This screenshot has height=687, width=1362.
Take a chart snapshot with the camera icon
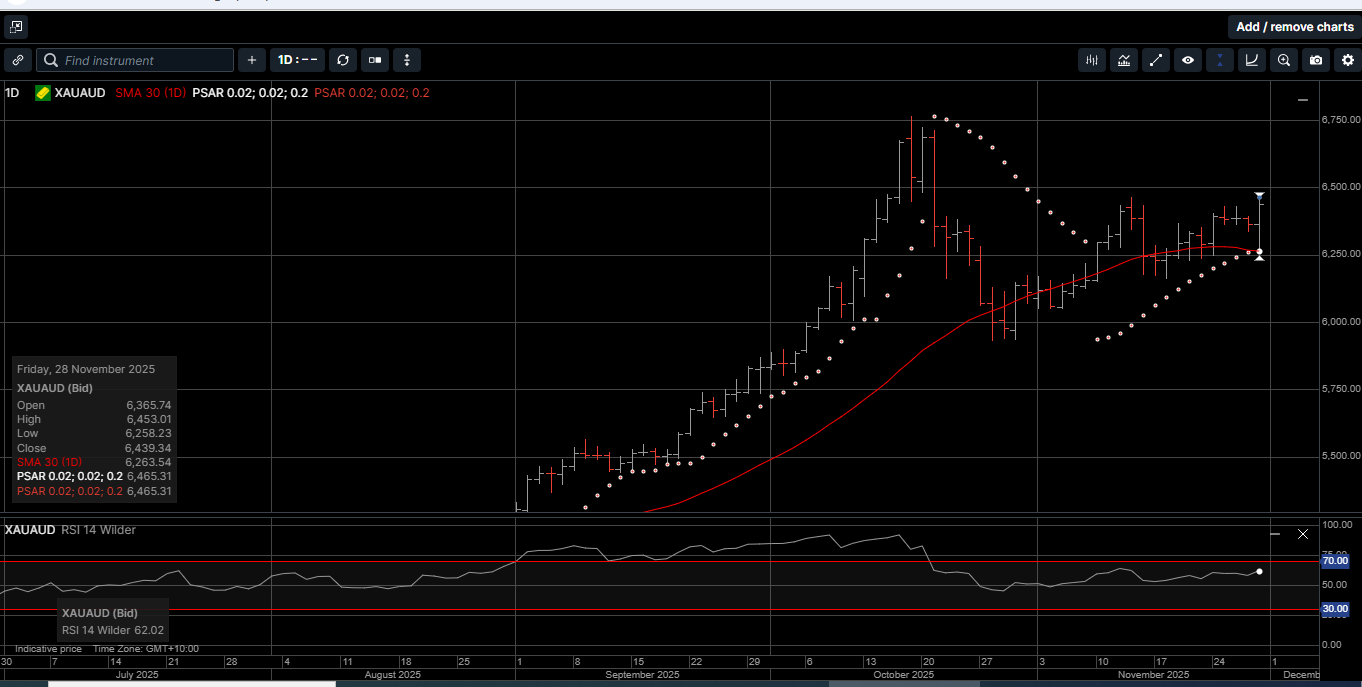pyautogui.click(x=1316, y=60)
